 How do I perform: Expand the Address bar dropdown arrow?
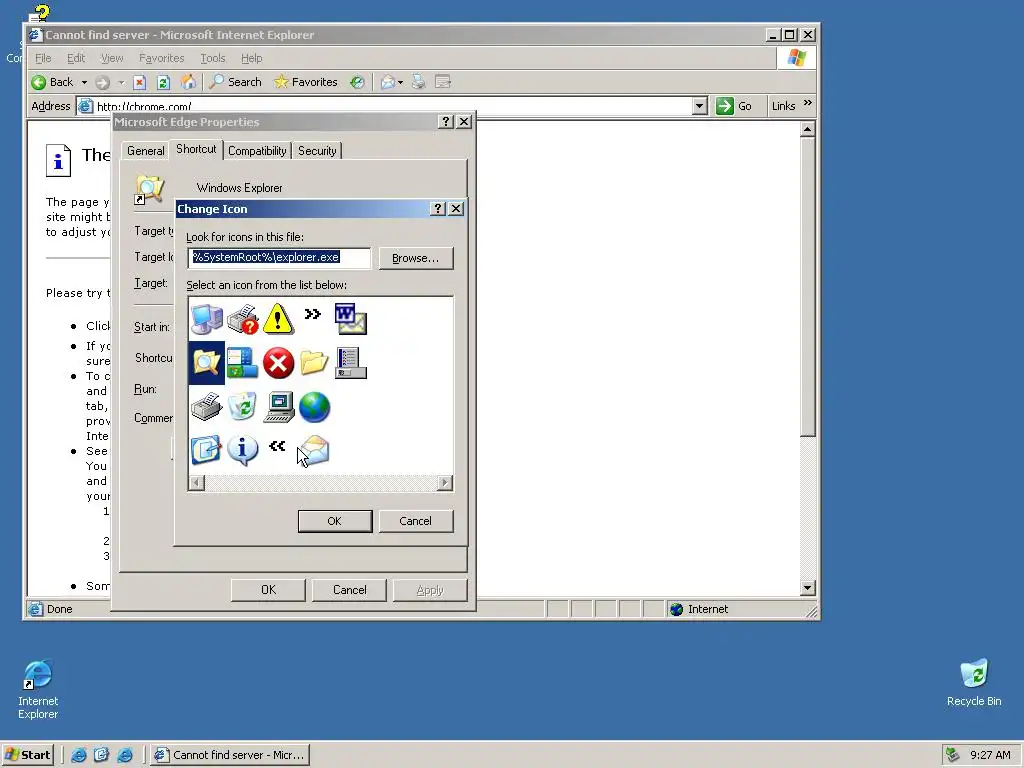tap(699, 106)
